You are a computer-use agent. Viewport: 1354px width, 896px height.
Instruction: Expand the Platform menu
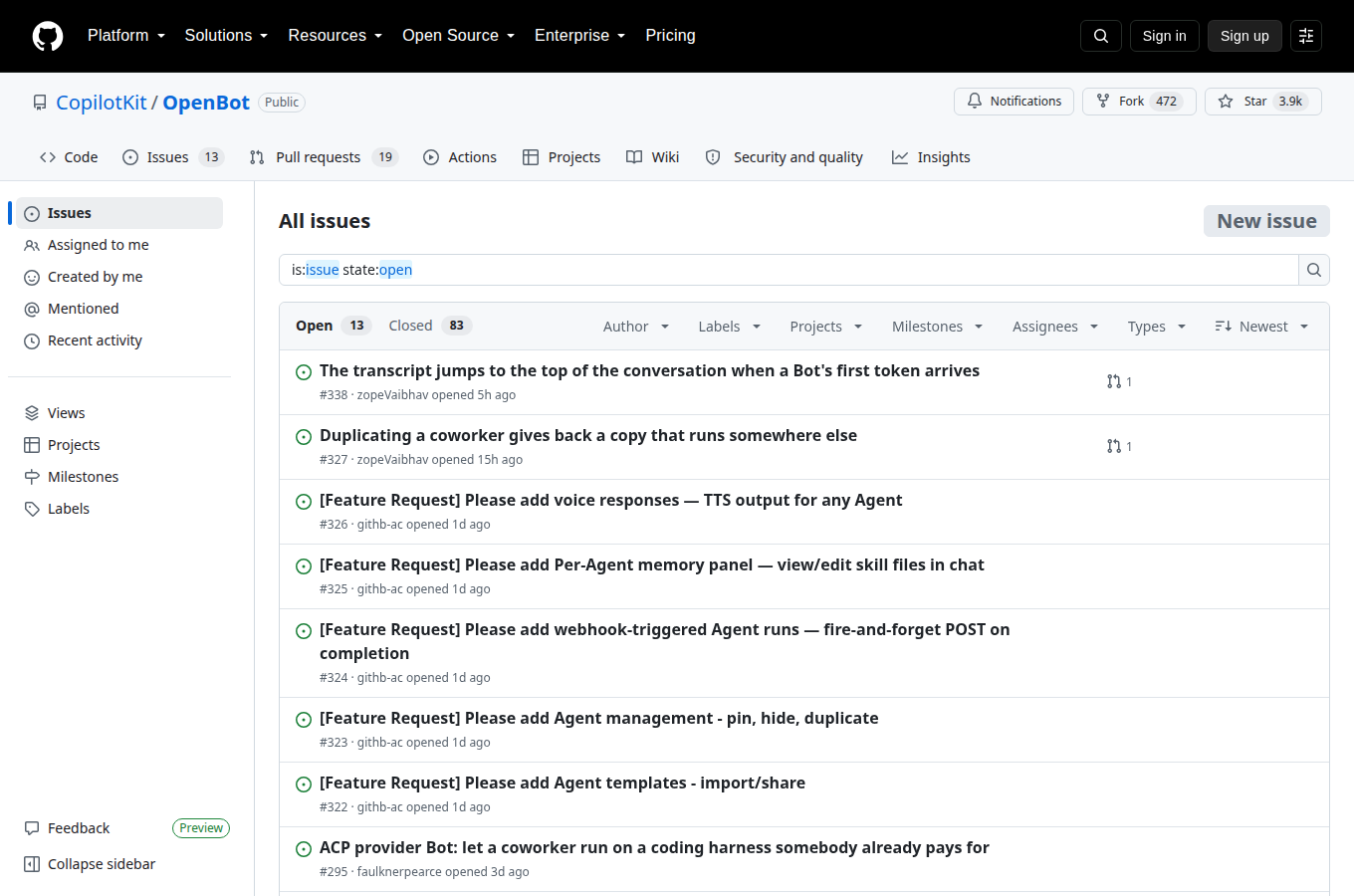tap(126, 36)
